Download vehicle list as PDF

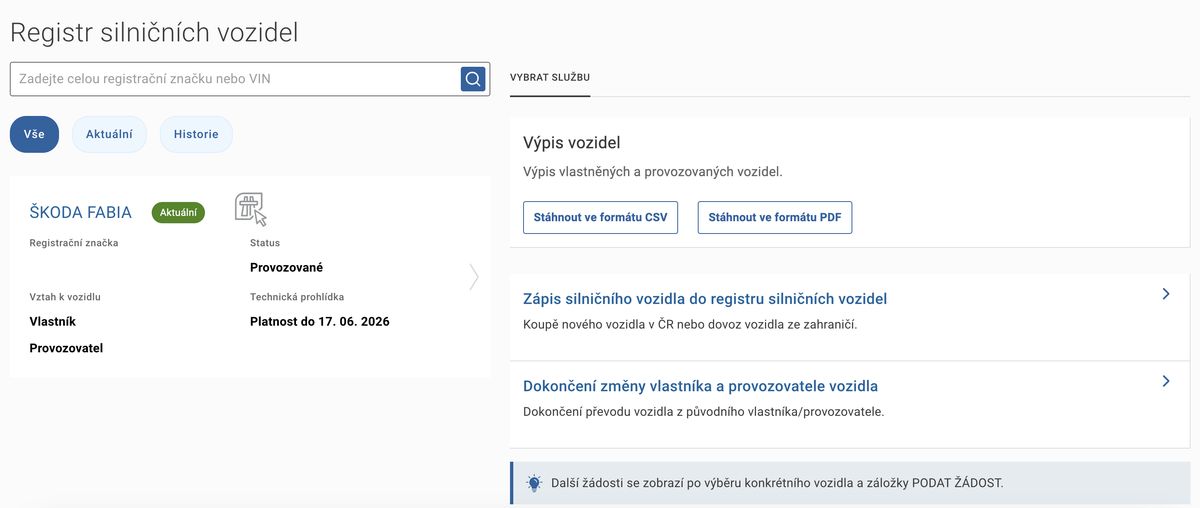775,217
